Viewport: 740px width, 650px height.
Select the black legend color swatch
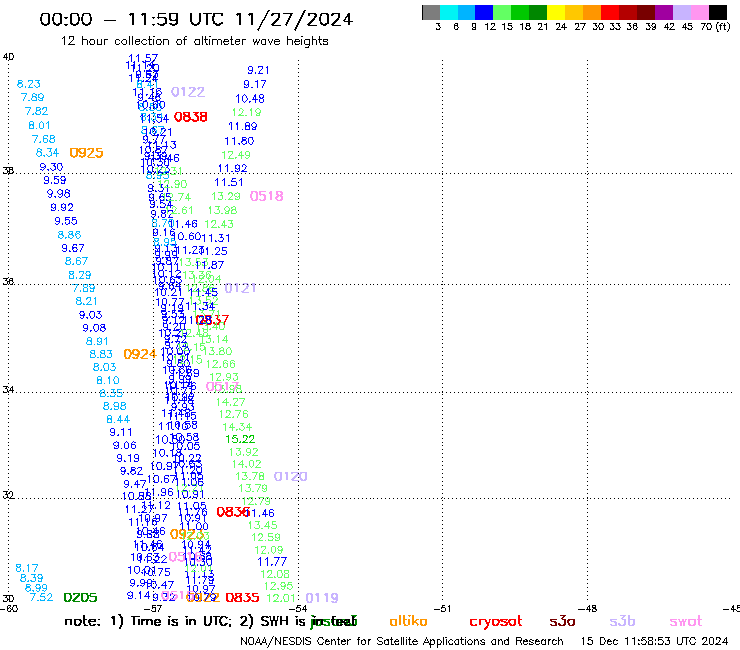point(717,12)
